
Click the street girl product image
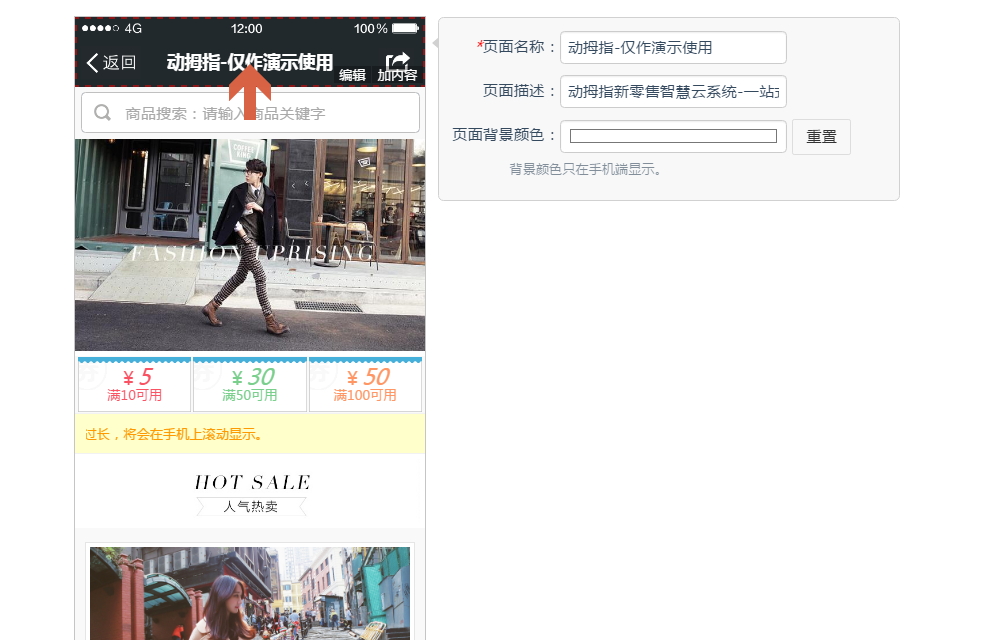pos(250,593)
